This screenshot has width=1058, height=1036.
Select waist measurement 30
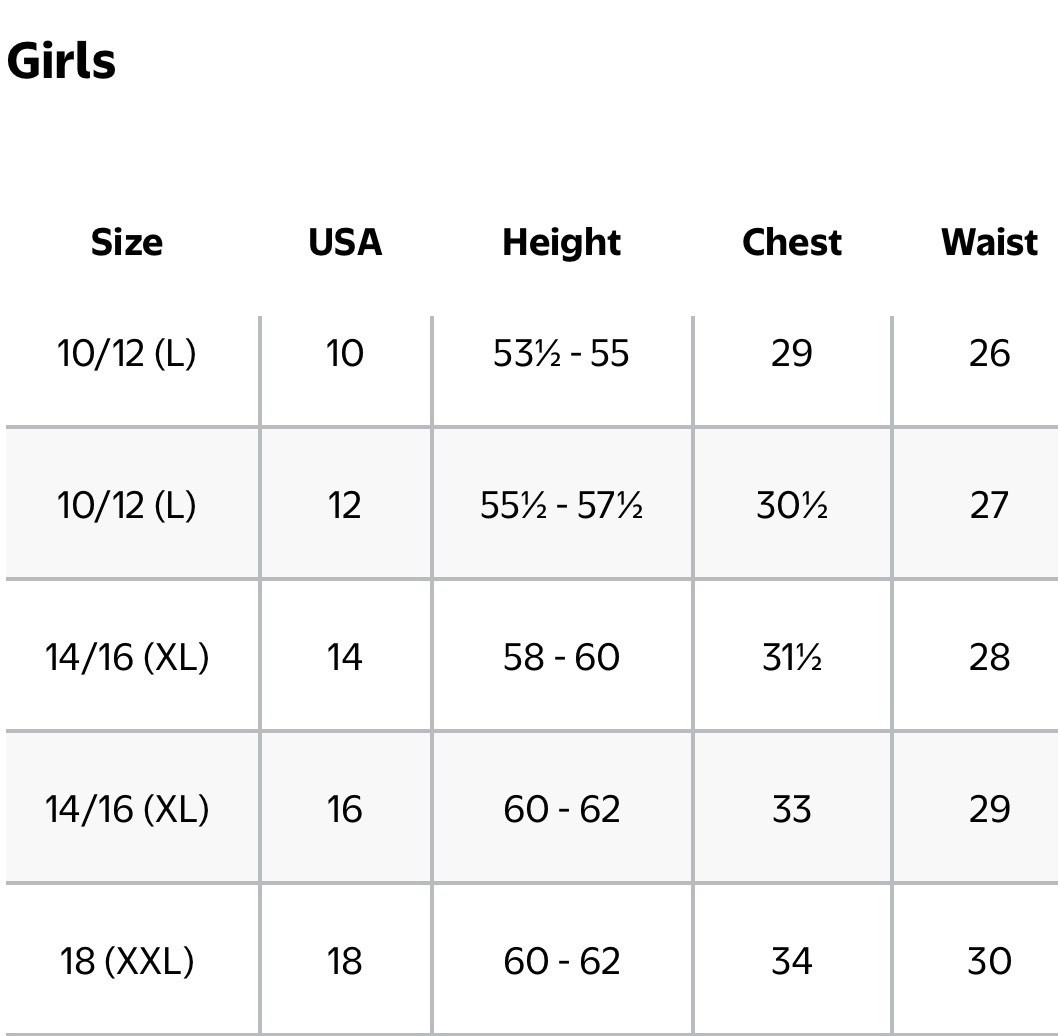[989, 961]
